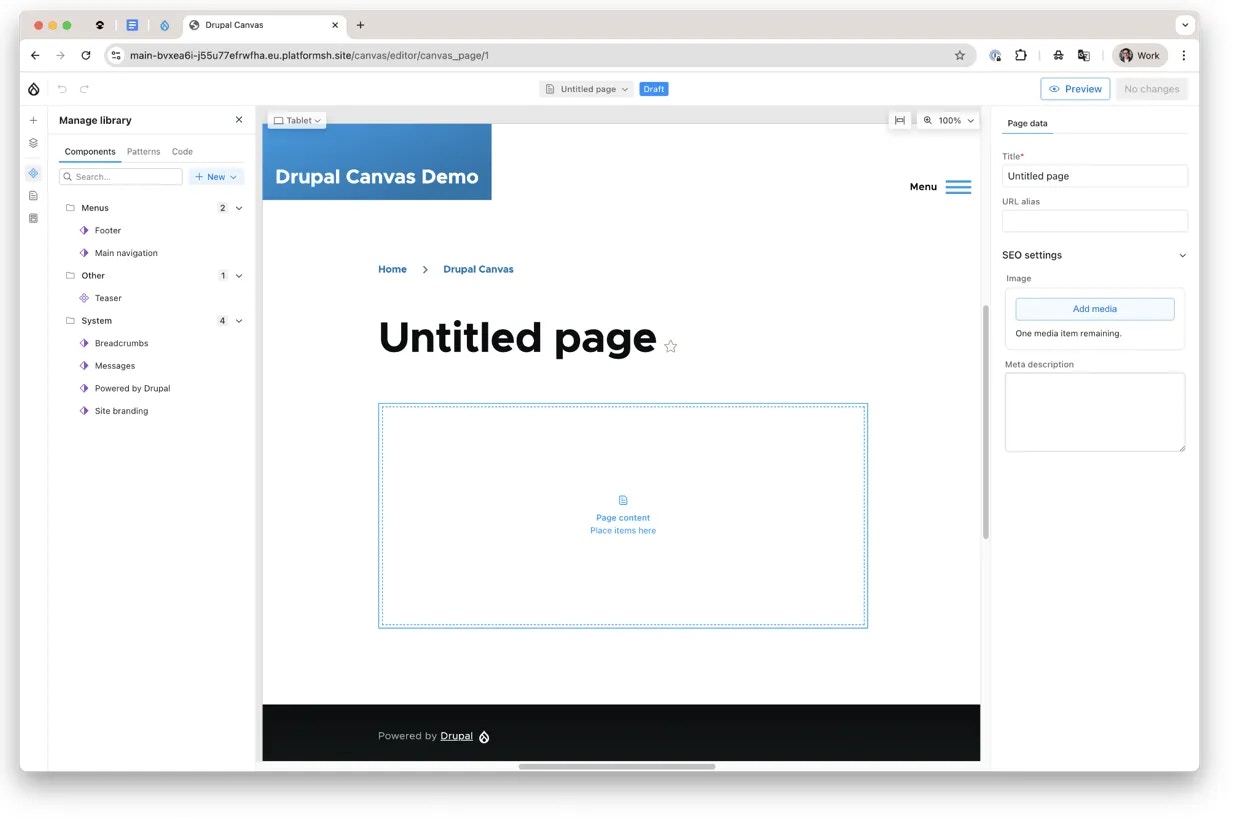Open the Chrome three-dot menu
Image resolution: width=1240 pixels, height=818 pixels.
pyautogui.click(x=1184, y=56)
